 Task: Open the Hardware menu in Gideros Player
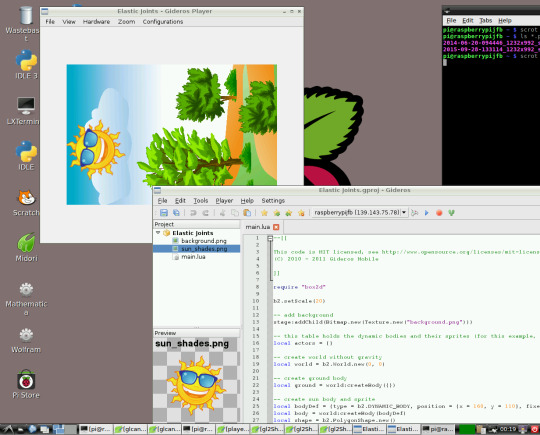coord(96,21)
